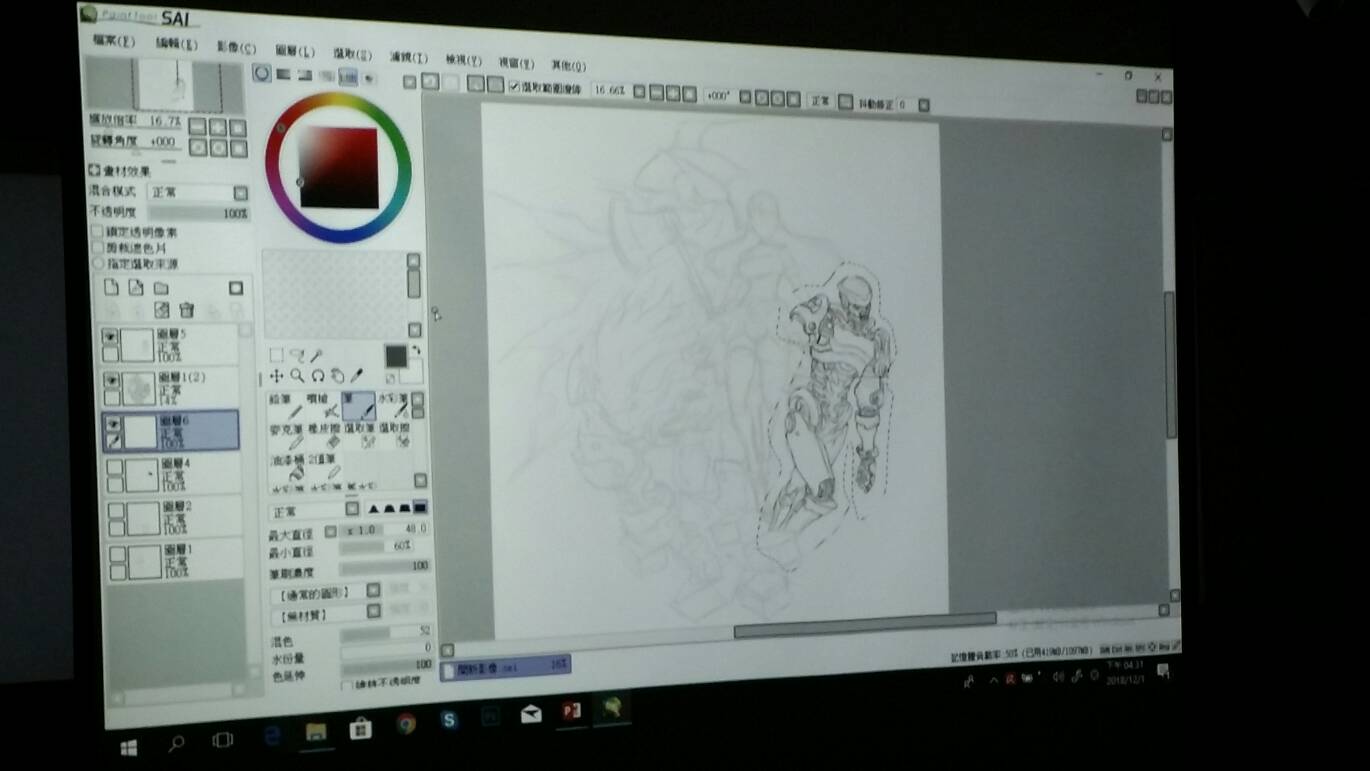Screen dimensions: 1370x771
Task: Select the flattest brush edge shape
Action: [x=420, y=508]
